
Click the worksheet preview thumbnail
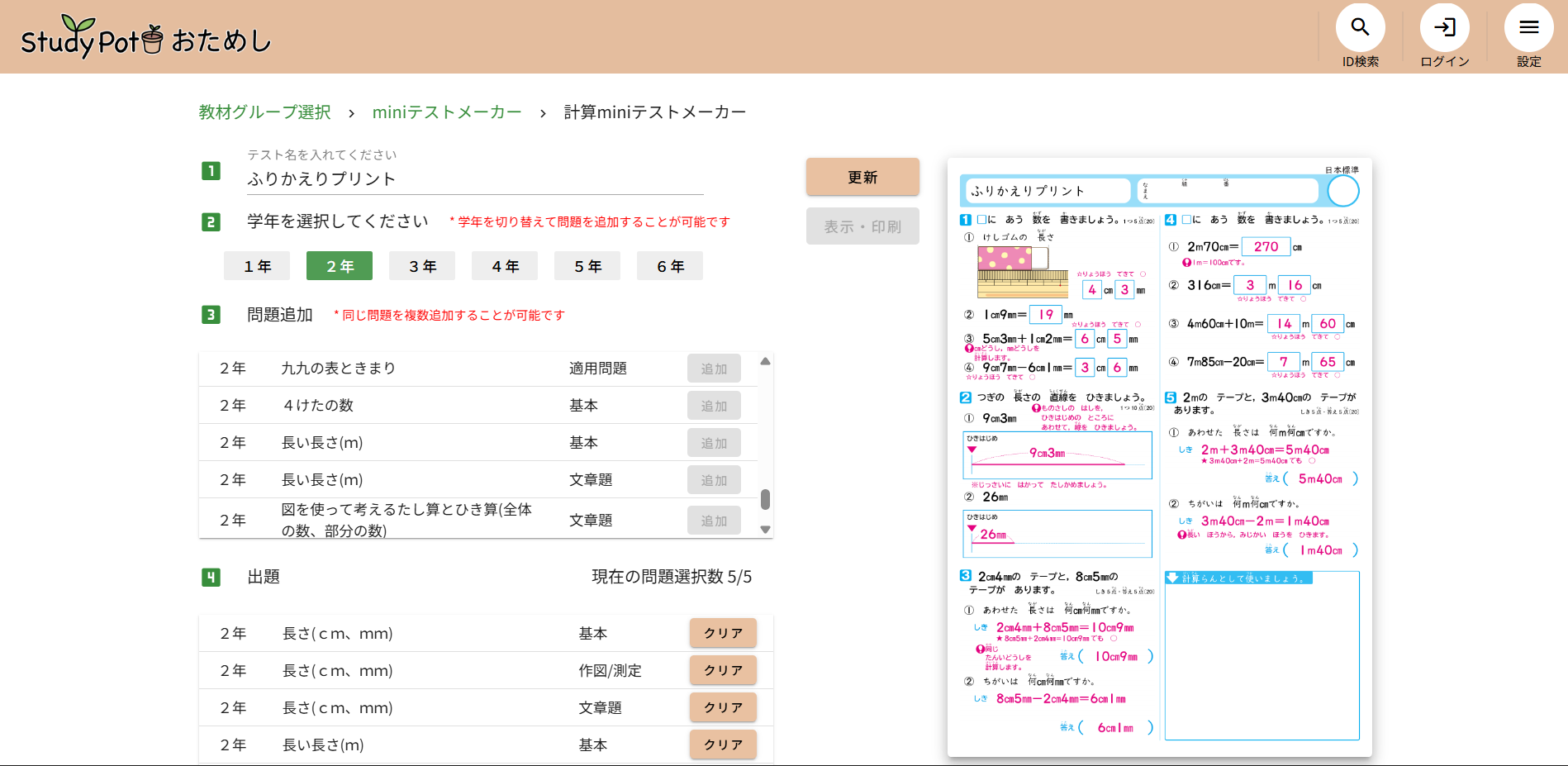(1159, 457)
